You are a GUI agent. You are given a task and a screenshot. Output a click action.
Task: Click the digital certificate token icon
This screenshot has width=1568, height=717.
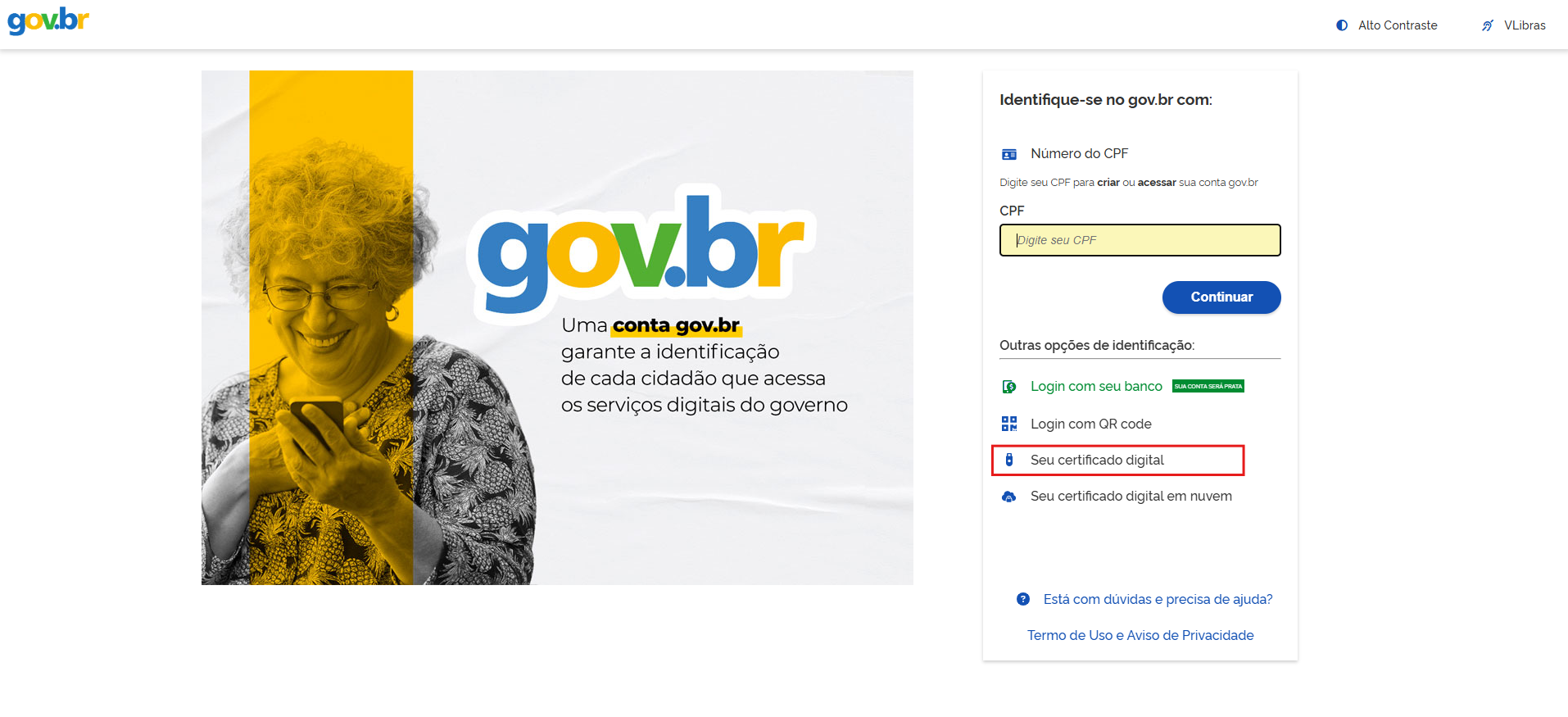tap(1009, 460)
